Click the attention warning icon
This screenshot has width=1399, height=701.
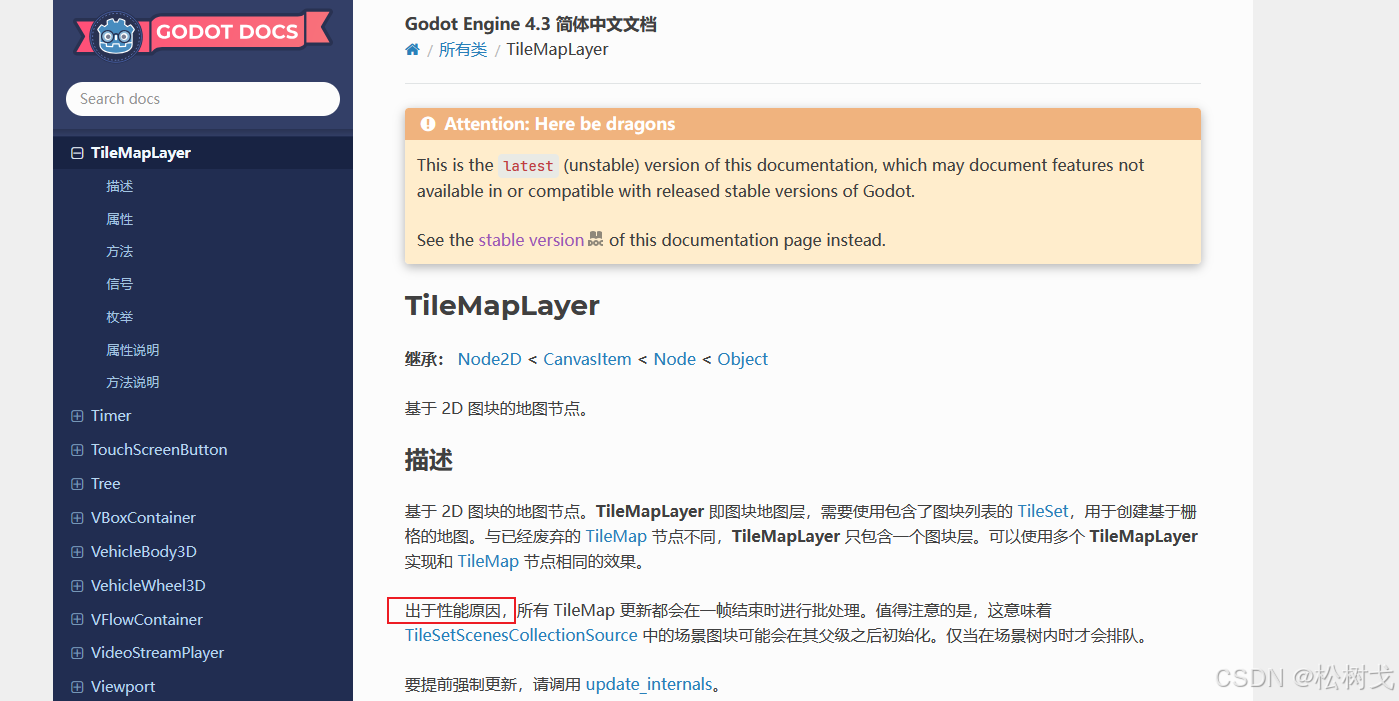[428, 124]
